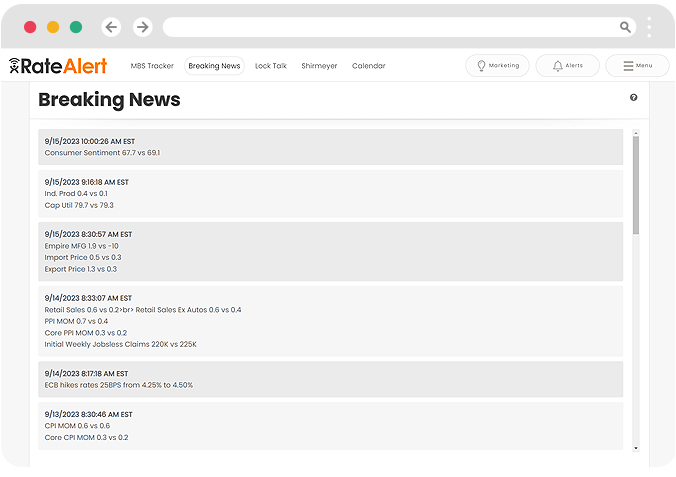Screen dimensions: 676x477
Task: Go forward with the browser forward arrow
Action: tap(143, 27)
